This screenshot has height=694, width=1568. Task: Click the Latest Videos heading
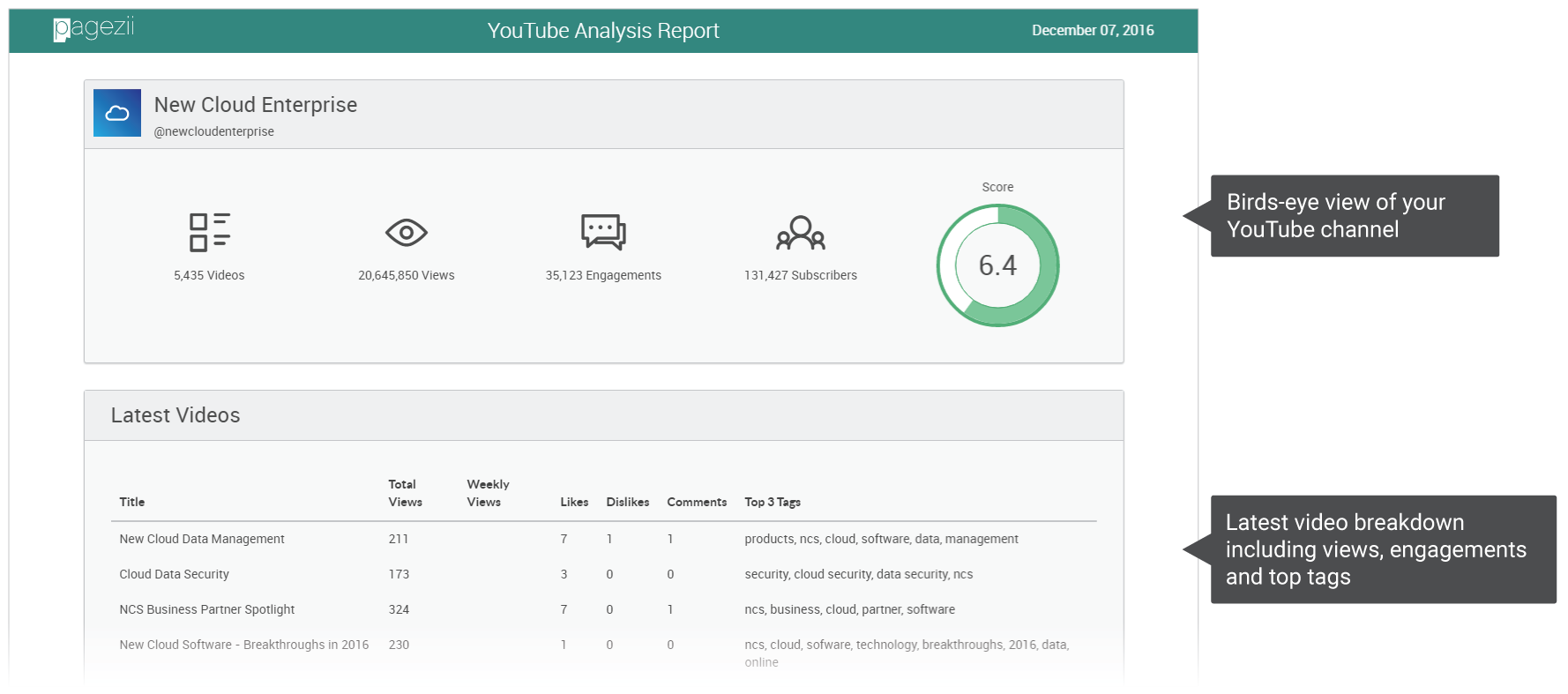tap(175, 415)
